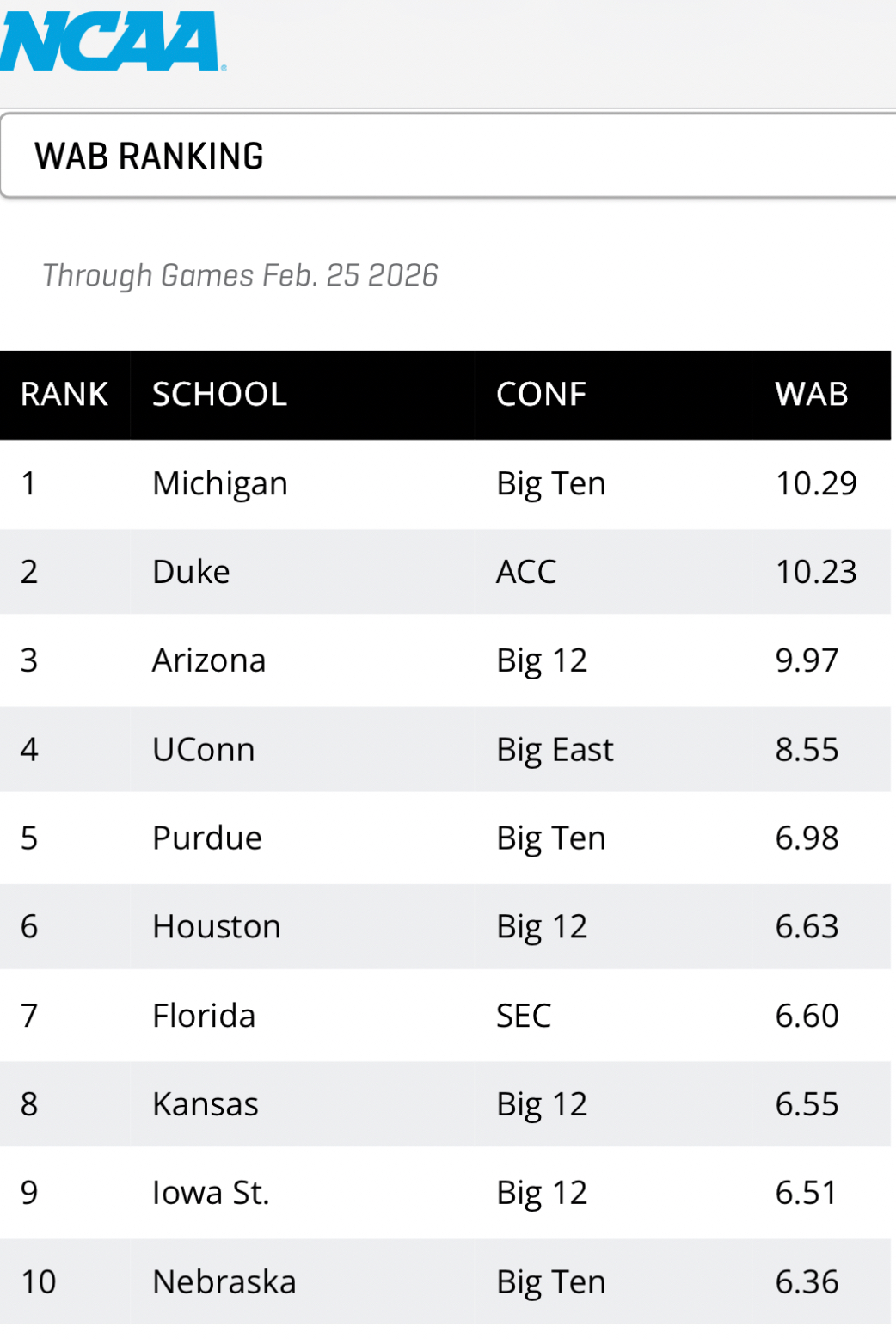The image size is (896, 1339).
Task: Open the Houston school entry
Action: (217, 927)
